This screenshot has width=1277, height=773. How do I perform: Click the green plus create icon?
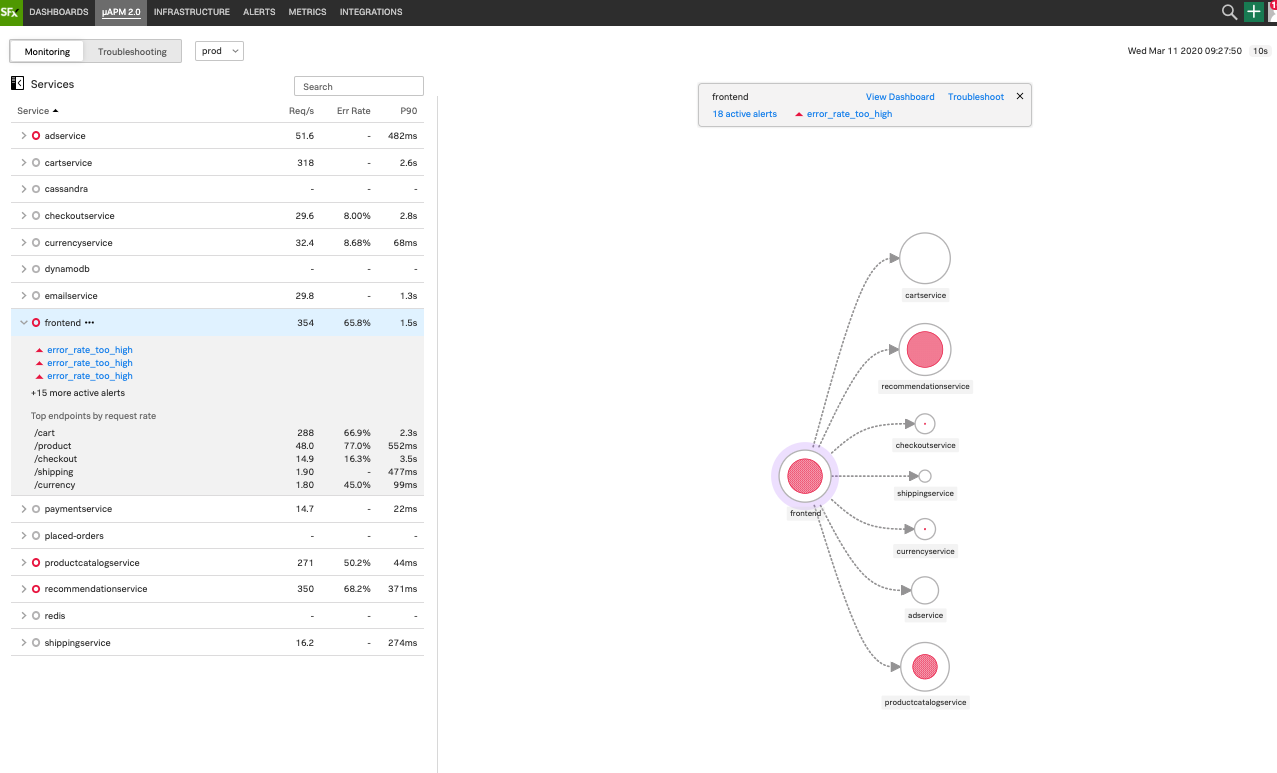1253,12
